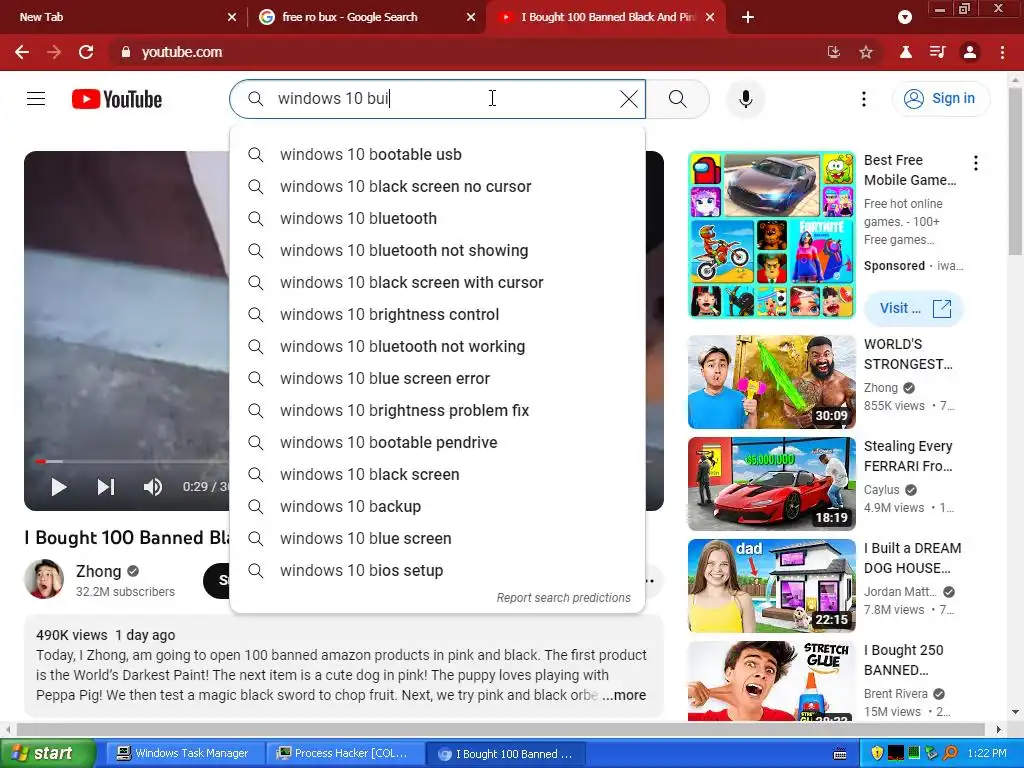Open the Chrome three-dot menu
Image resolution: width=1024 pixels, height=768 pixels.
pyautogui.click(x=1002, y=52)
